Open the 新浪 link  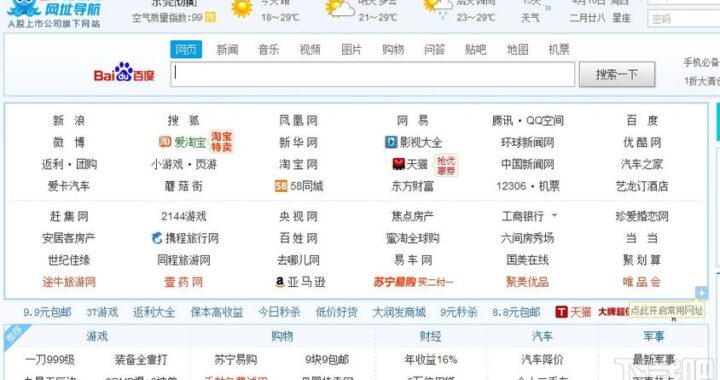69,120
